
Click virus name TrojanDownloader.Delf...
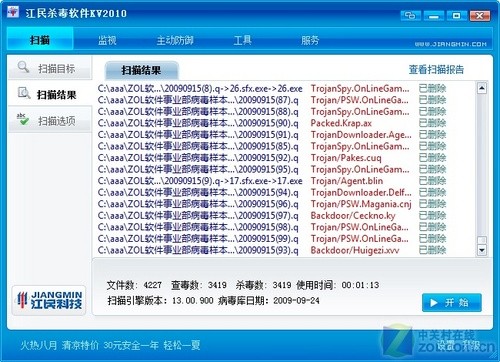coord(361,192)
